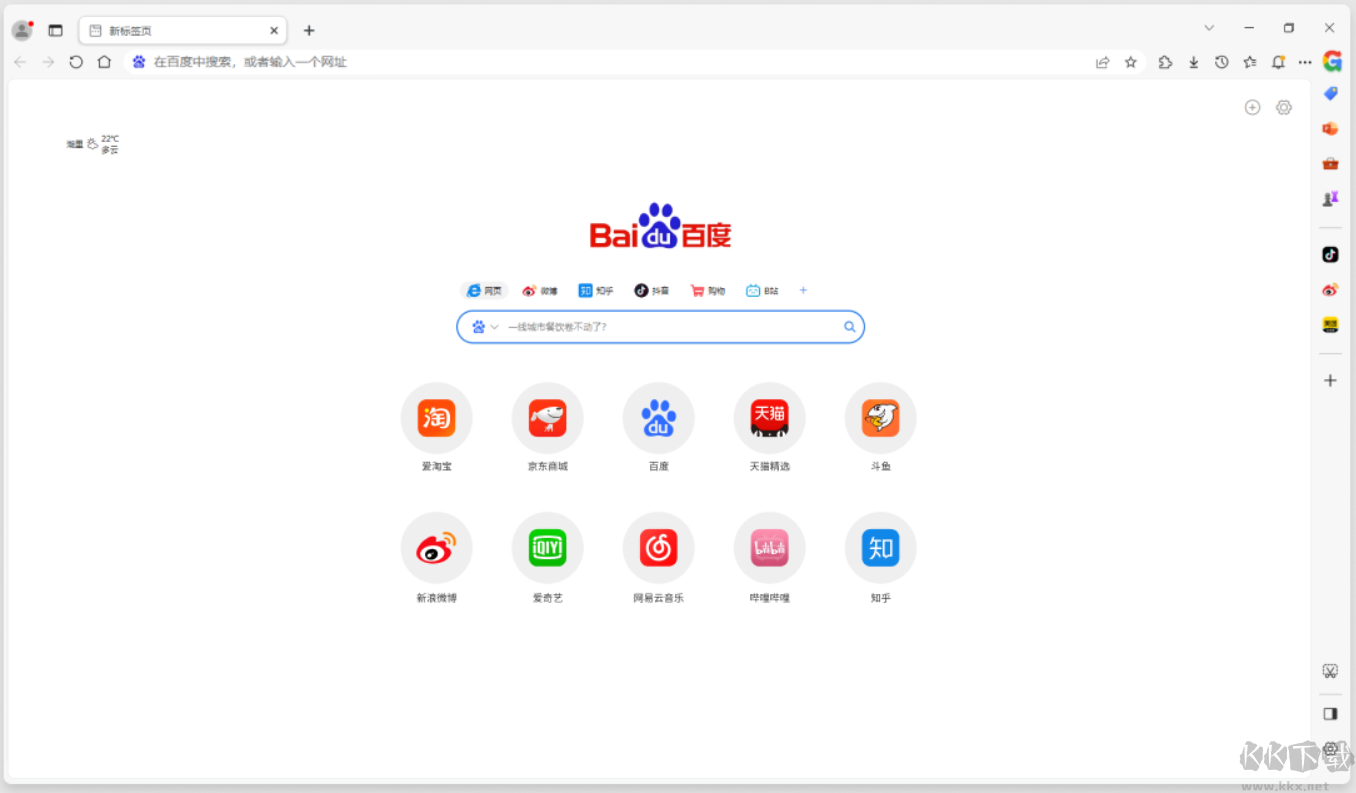This screenshot has height=793, width=1356.
Task: Open the Douyin icon in the right sidebar
Action: coord(1329,254)
